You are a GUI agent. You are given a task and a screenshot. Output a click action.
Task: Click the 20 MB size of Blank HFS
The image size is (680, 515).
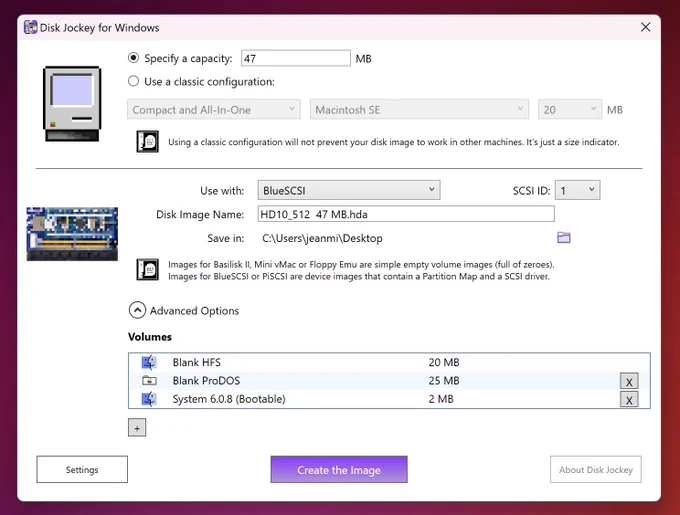click(x=444, y=362)
